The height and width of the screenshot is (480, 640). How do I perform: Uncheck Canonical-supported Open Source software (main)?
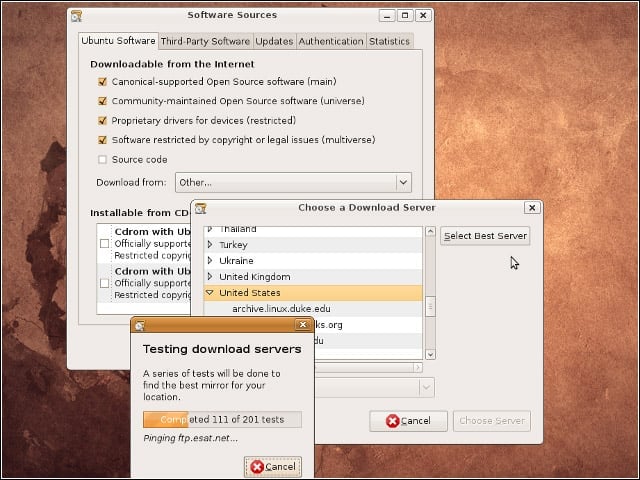(x=102, y=82)
